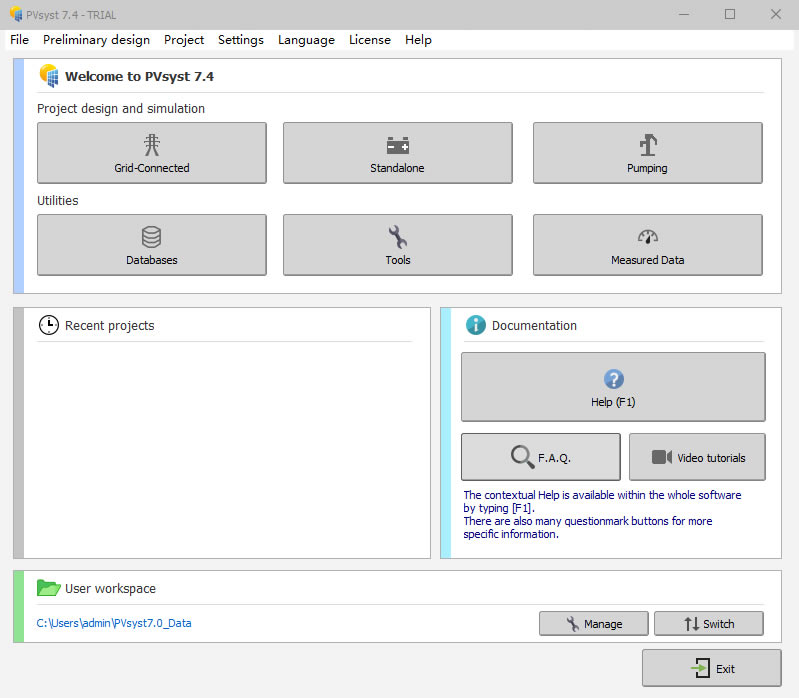Switch the user workspace
The height and width of the screenshot is (698, 799).
click(708, 623)
